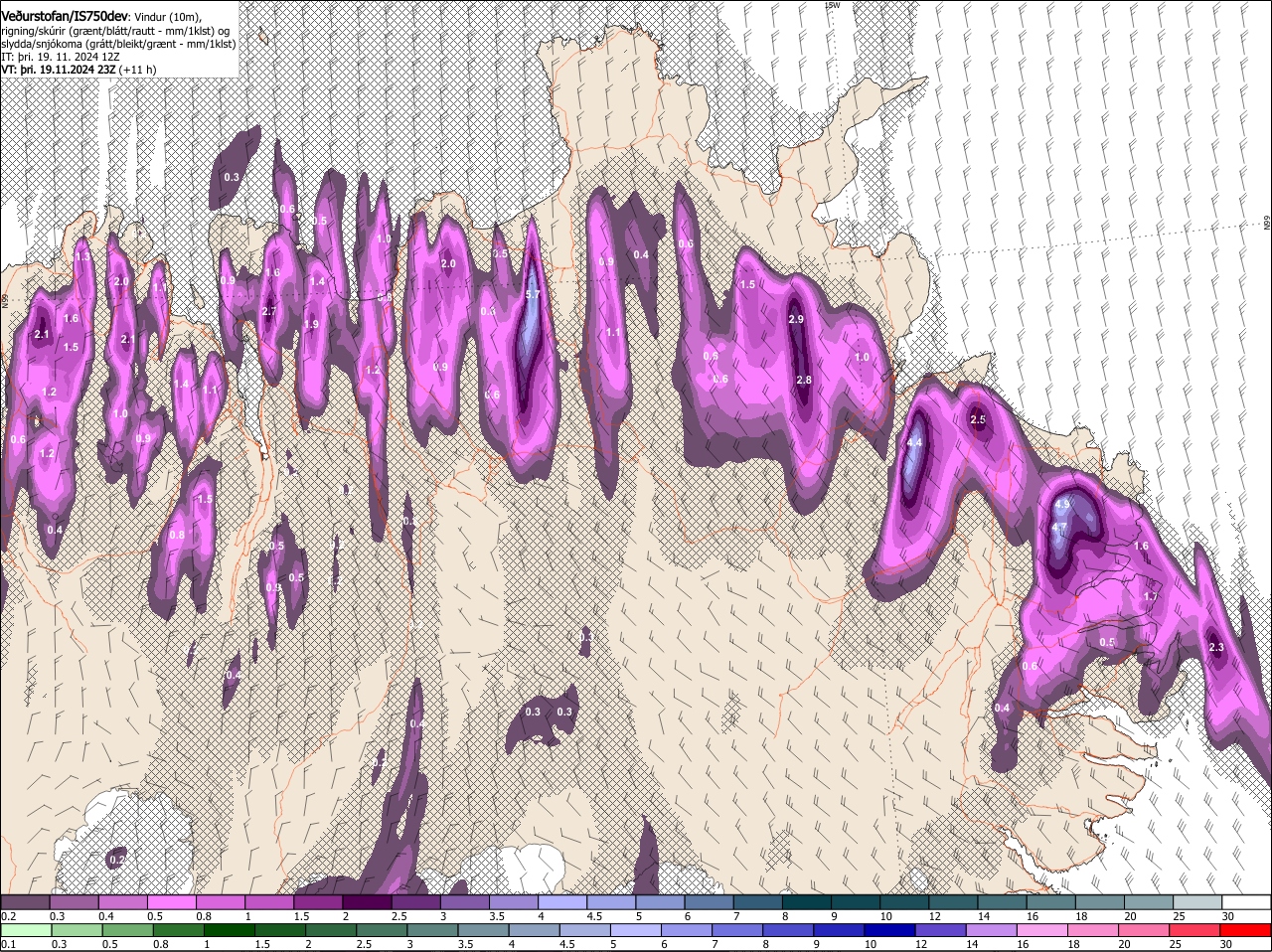
Task: Click the 2.9 value label on the map
Action: click(x=795, y=319)
